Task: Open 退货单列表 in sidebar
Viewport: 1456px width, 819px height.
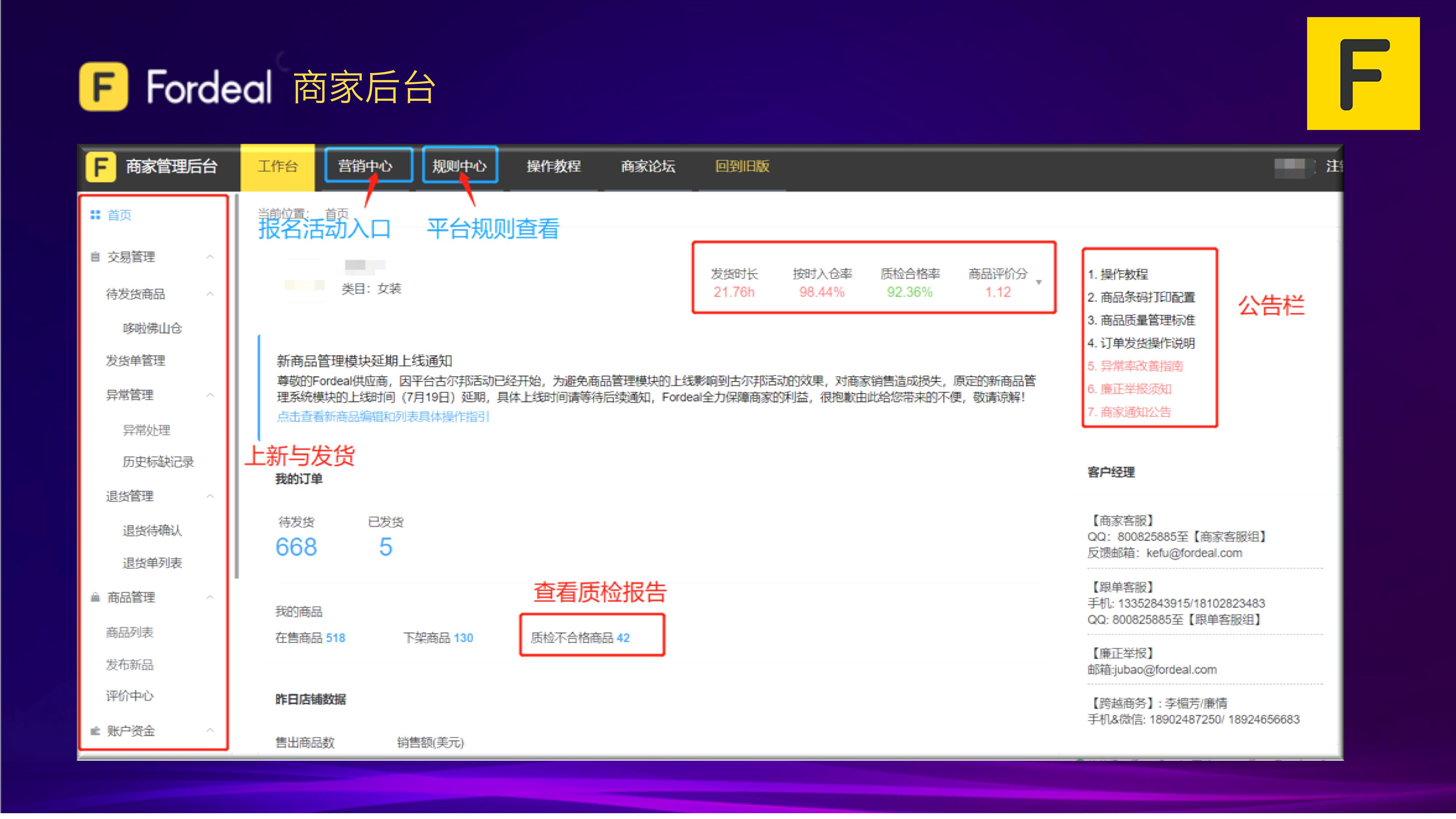Action: [152, 563]
